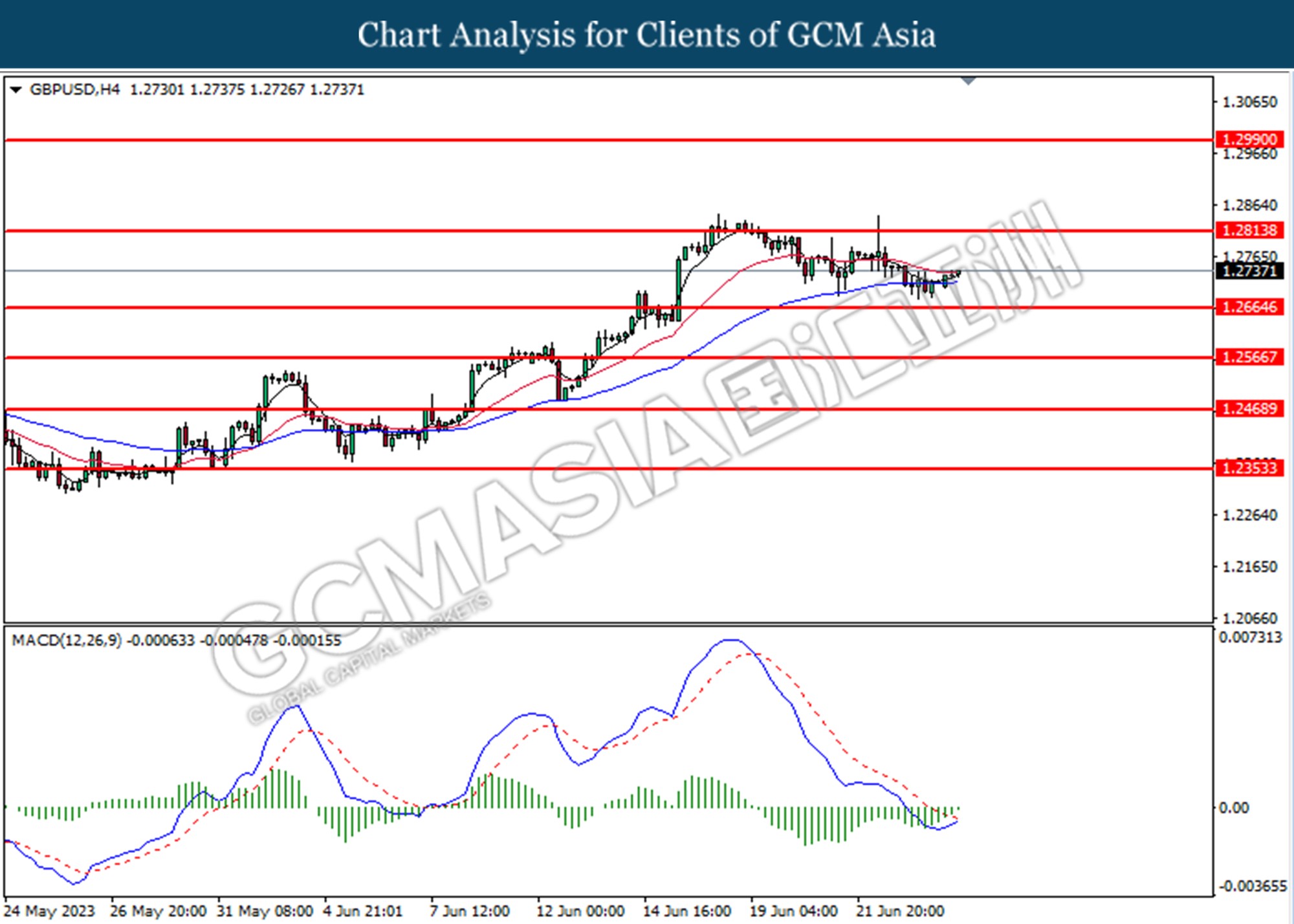Screen dimensions: 1294x924
Task: Click the 1.23533 red level label
Action: 1250,467
